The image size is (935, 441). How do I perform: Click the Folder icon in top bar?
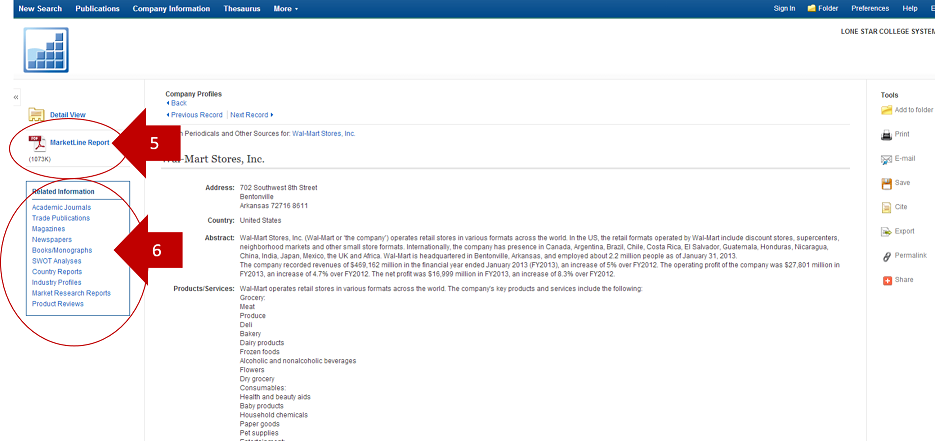pyautogui.click(x=812, y=8)
